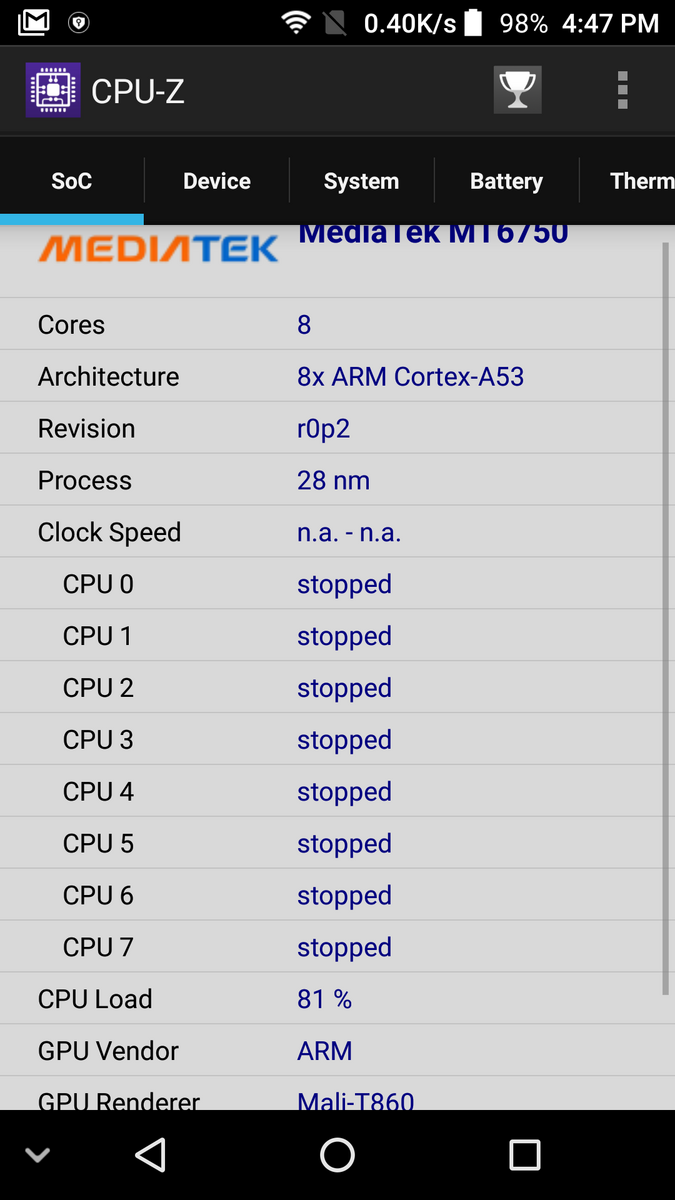
Task: Tap the battery status icon
Action: coord(474,22)
